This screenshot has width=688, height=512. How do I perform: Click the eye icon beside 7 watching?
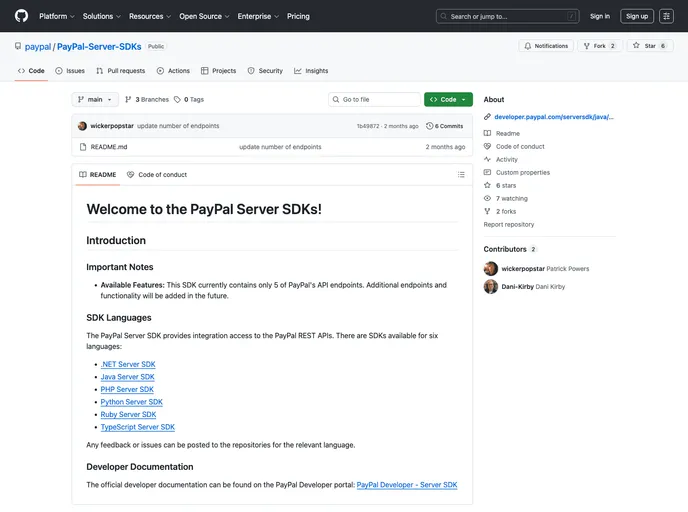click(487, 198)
